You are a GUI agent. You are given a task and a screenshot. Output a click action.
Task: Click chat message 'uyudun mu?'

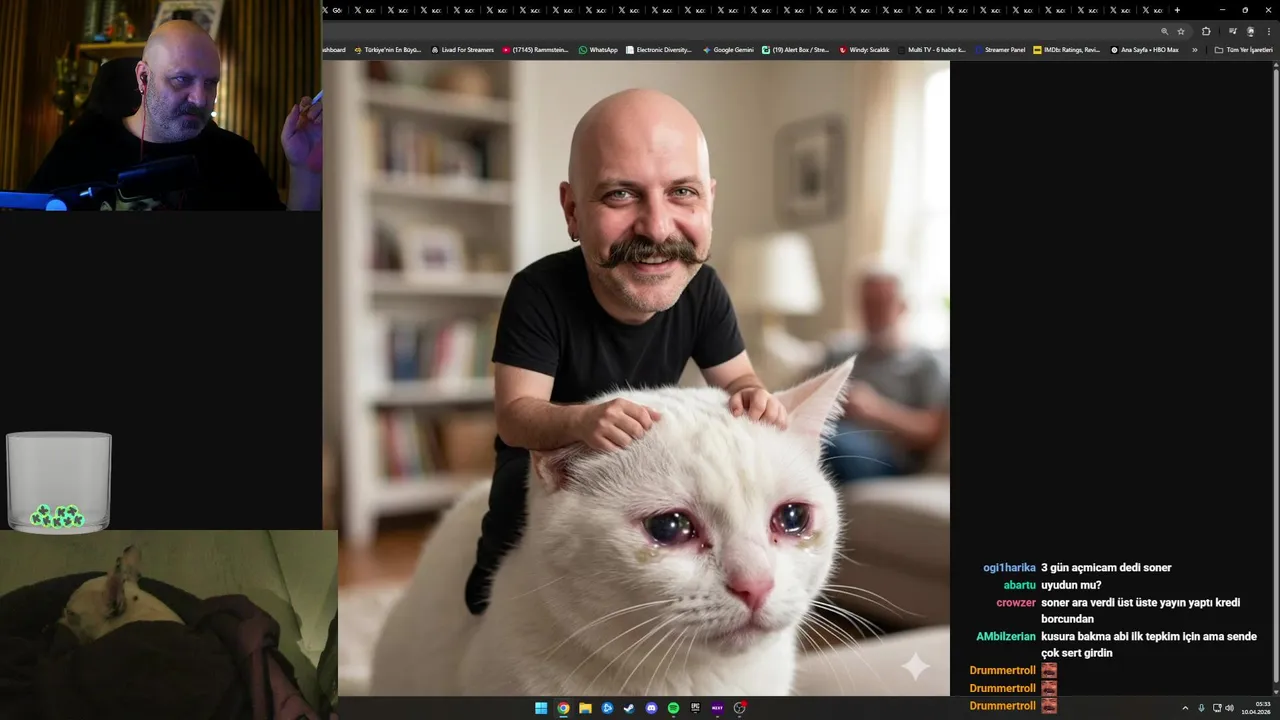pos(1071,585)
